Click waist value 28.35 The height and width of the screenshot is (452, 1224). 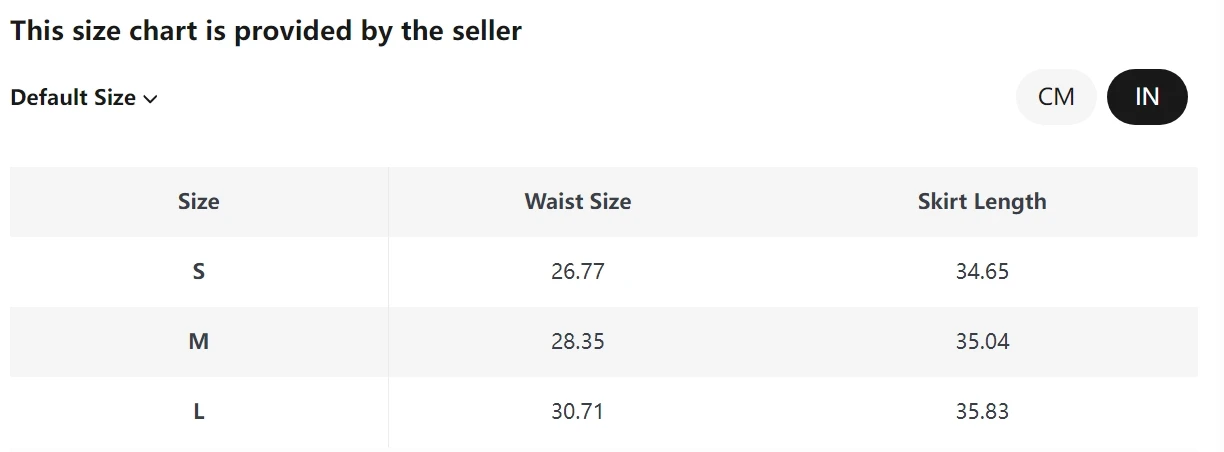[x=578, y=341]
